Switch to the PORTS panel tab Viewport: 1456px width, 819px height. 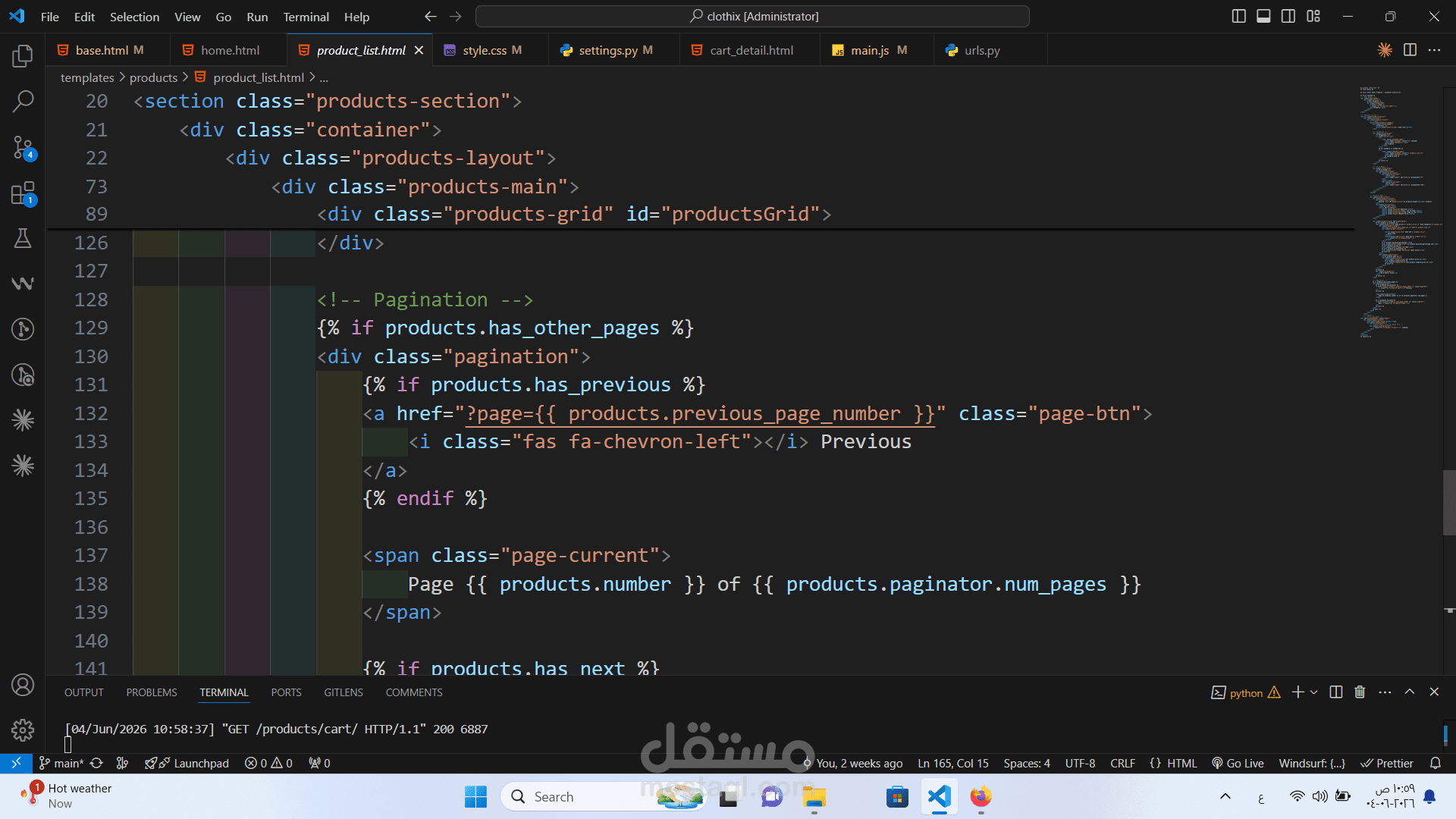click(286, 692)
